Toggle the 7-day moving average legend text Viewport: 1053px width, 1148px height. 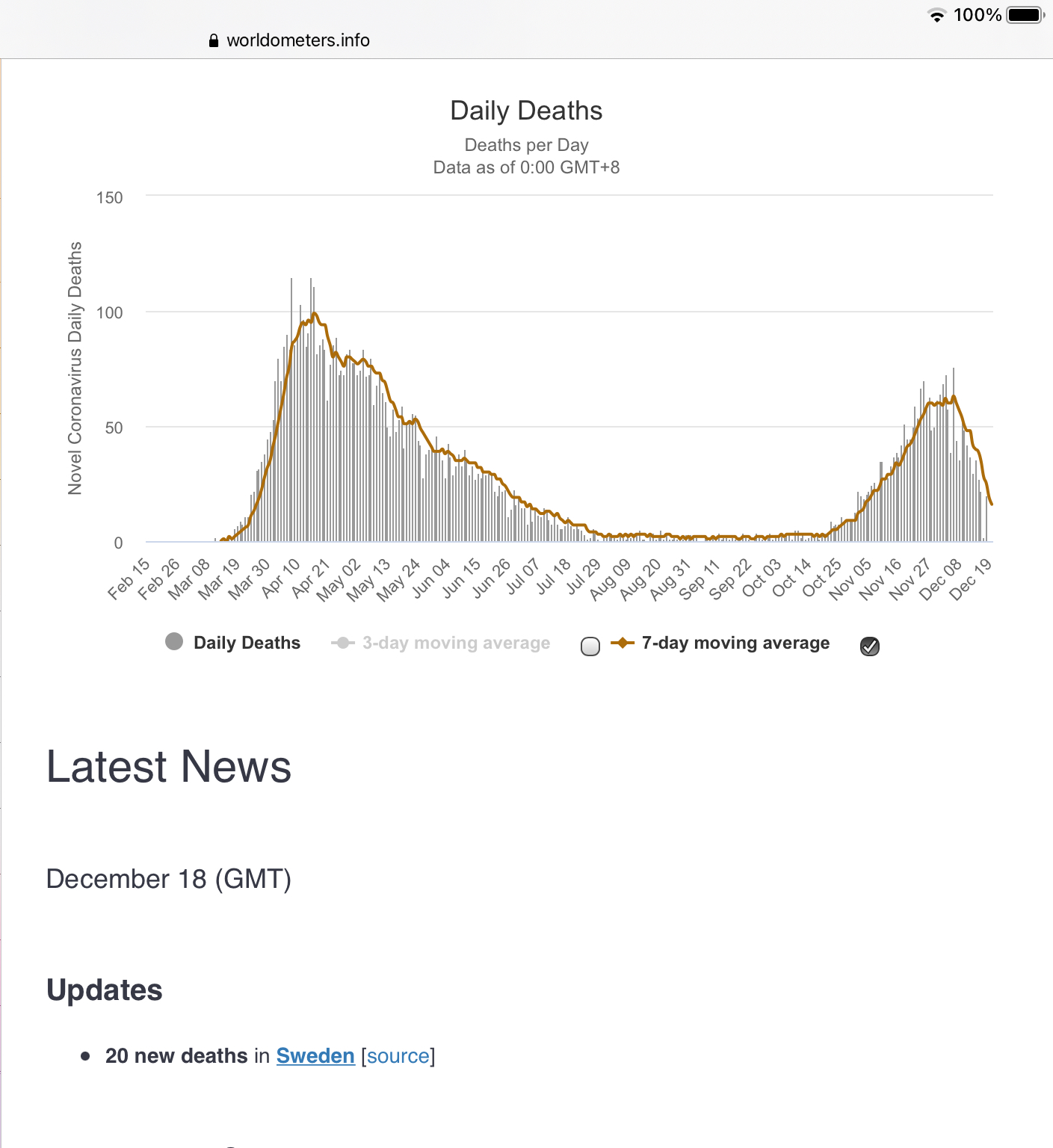pyautogui.click(x=735, y=644)
